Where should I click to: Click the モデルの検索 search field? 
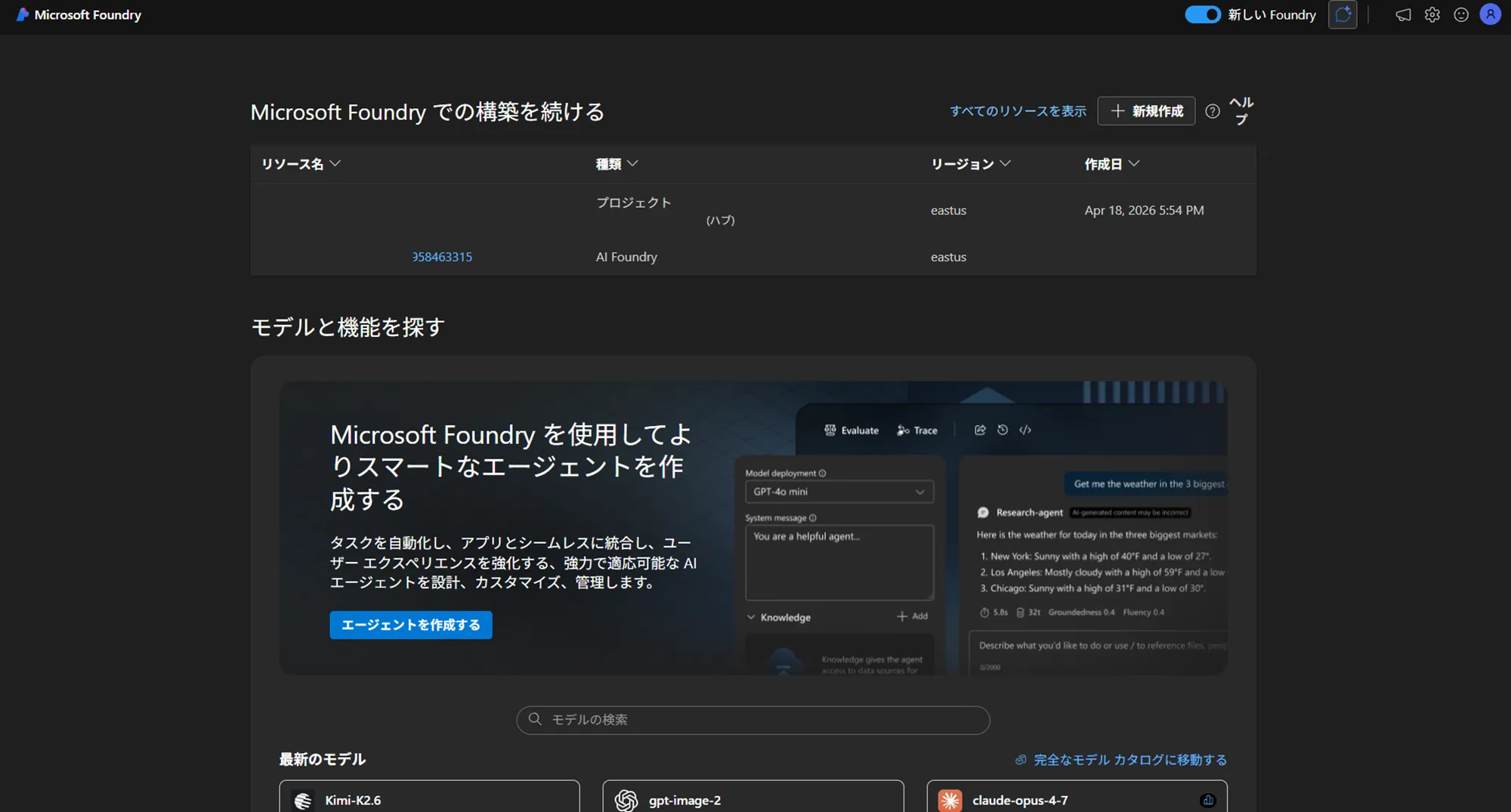point(753,720)
